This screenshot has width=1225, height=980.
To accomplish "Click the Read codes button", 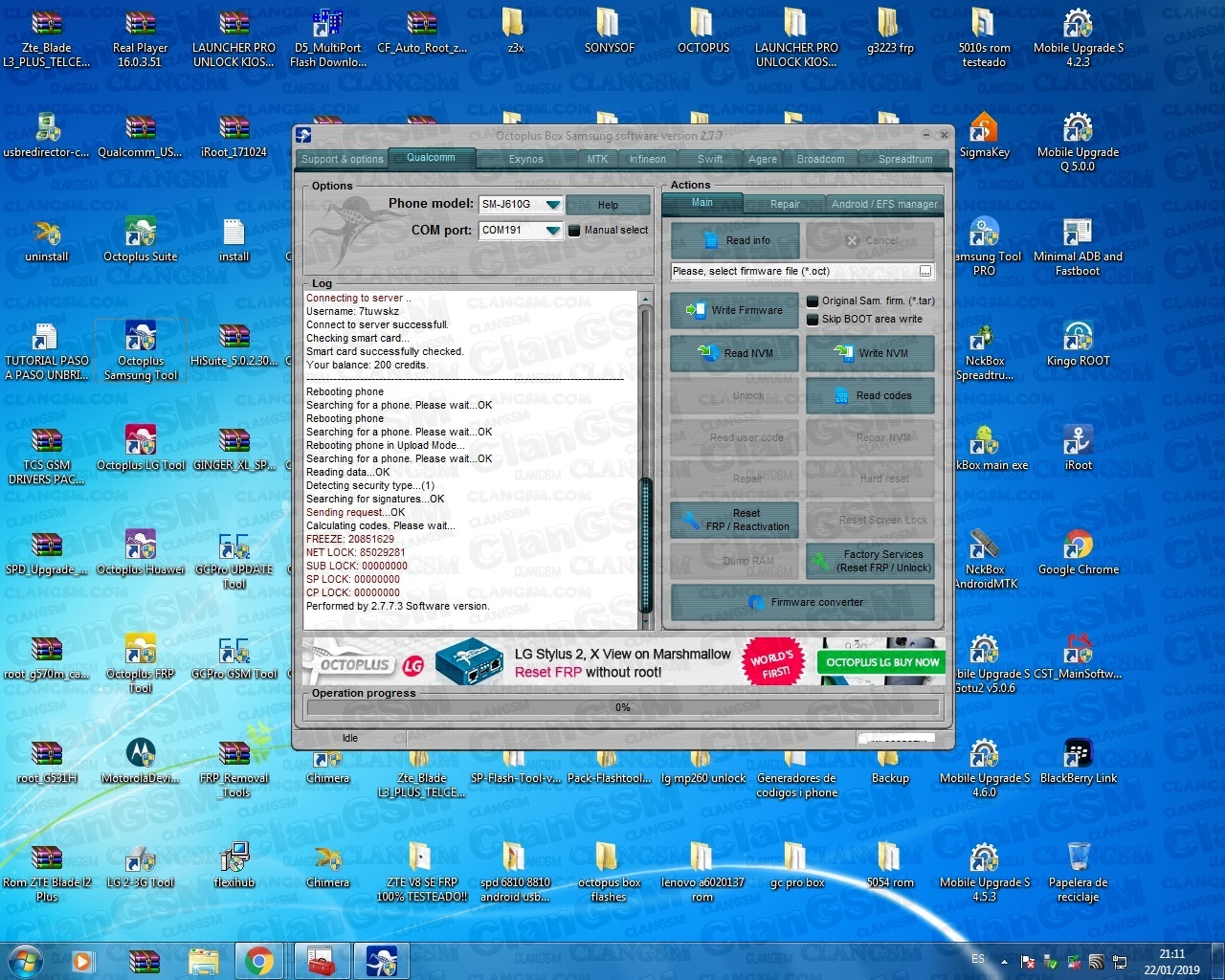I will 870,396.
